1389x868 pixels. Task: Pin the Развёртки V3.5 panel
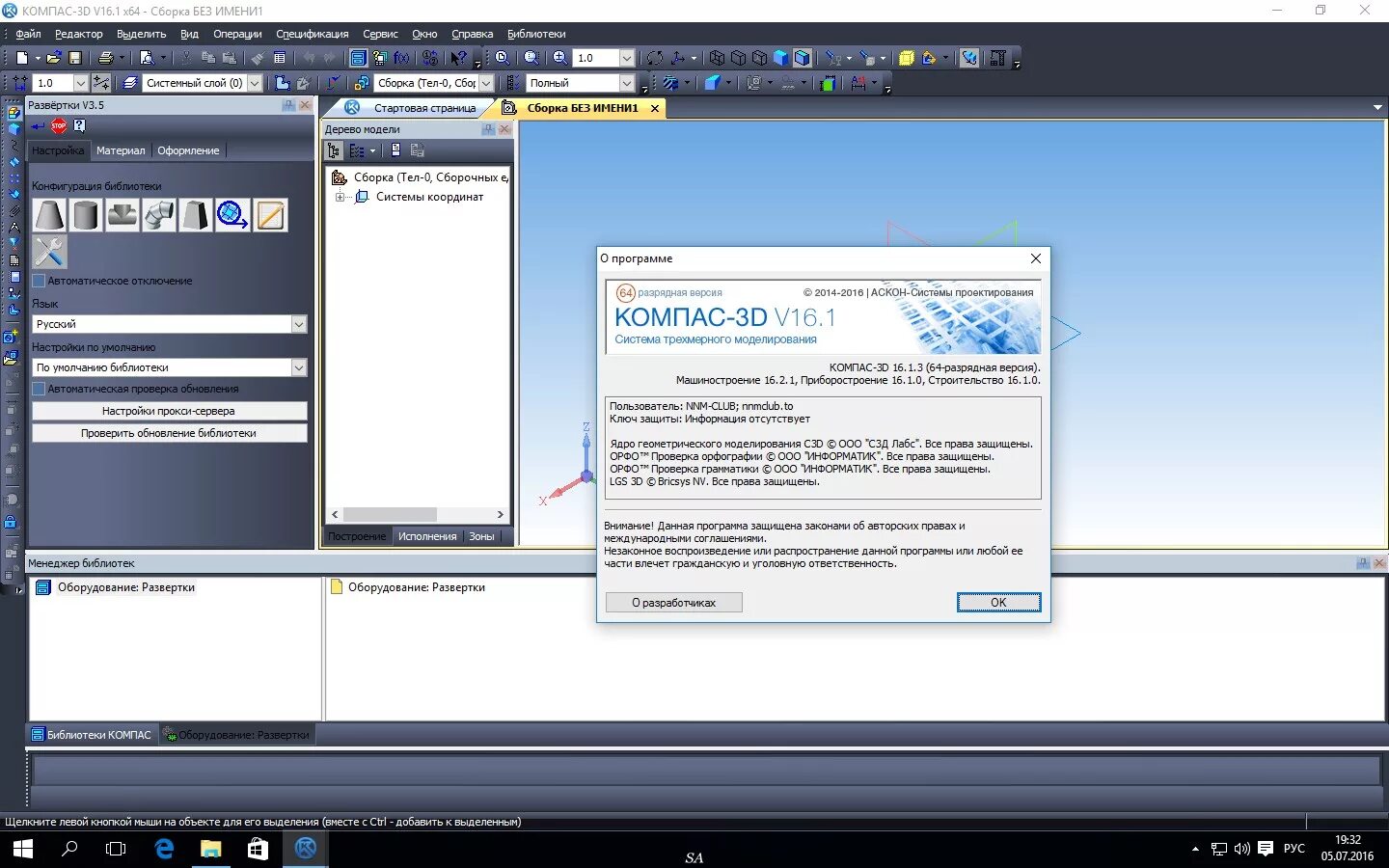pyautogui.click(x=288, y=105)
